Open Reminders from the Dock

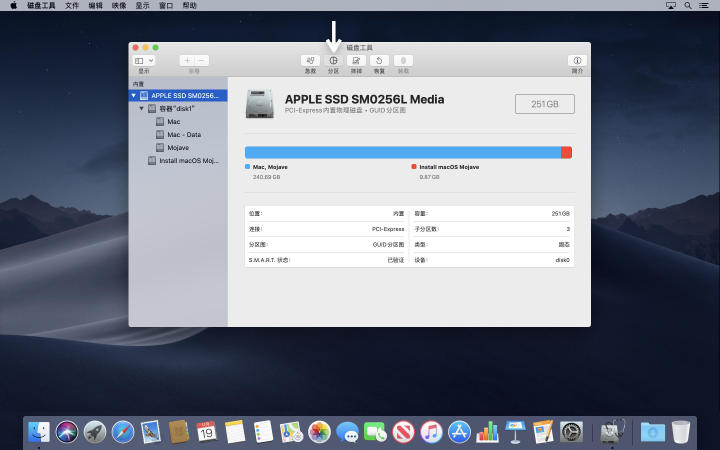(263, 432)
